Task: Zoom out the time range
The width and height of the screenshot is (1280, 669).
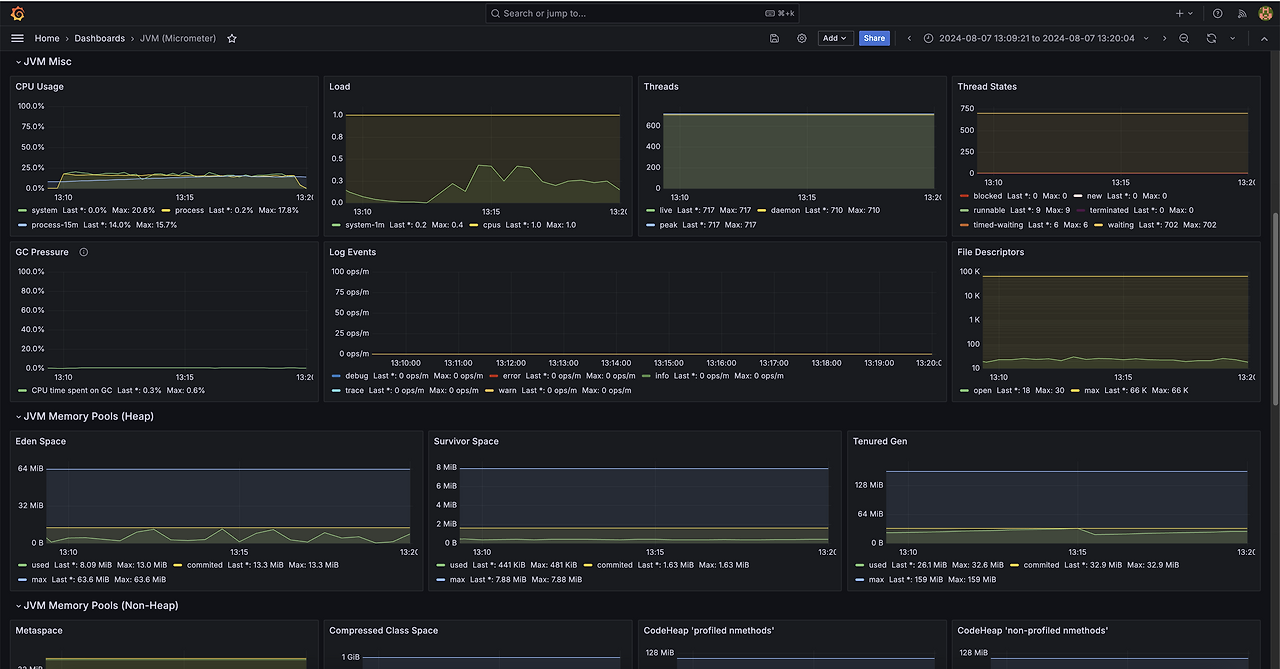Action: coord(1184,38)
